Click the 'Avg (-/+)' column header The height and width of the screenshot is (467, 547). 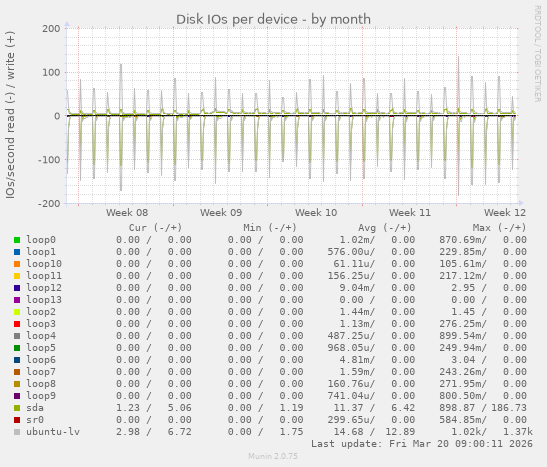385,228
